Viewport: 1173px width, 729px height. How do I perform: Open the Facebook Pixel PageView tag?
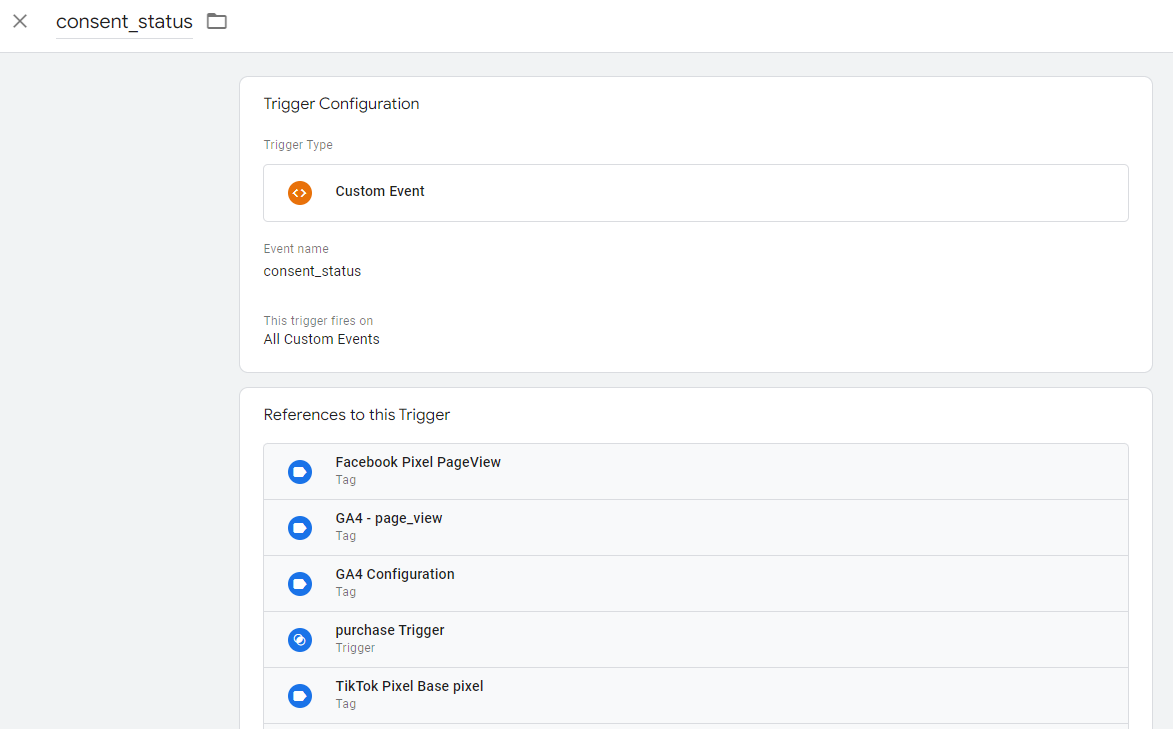tap(696, 472)
